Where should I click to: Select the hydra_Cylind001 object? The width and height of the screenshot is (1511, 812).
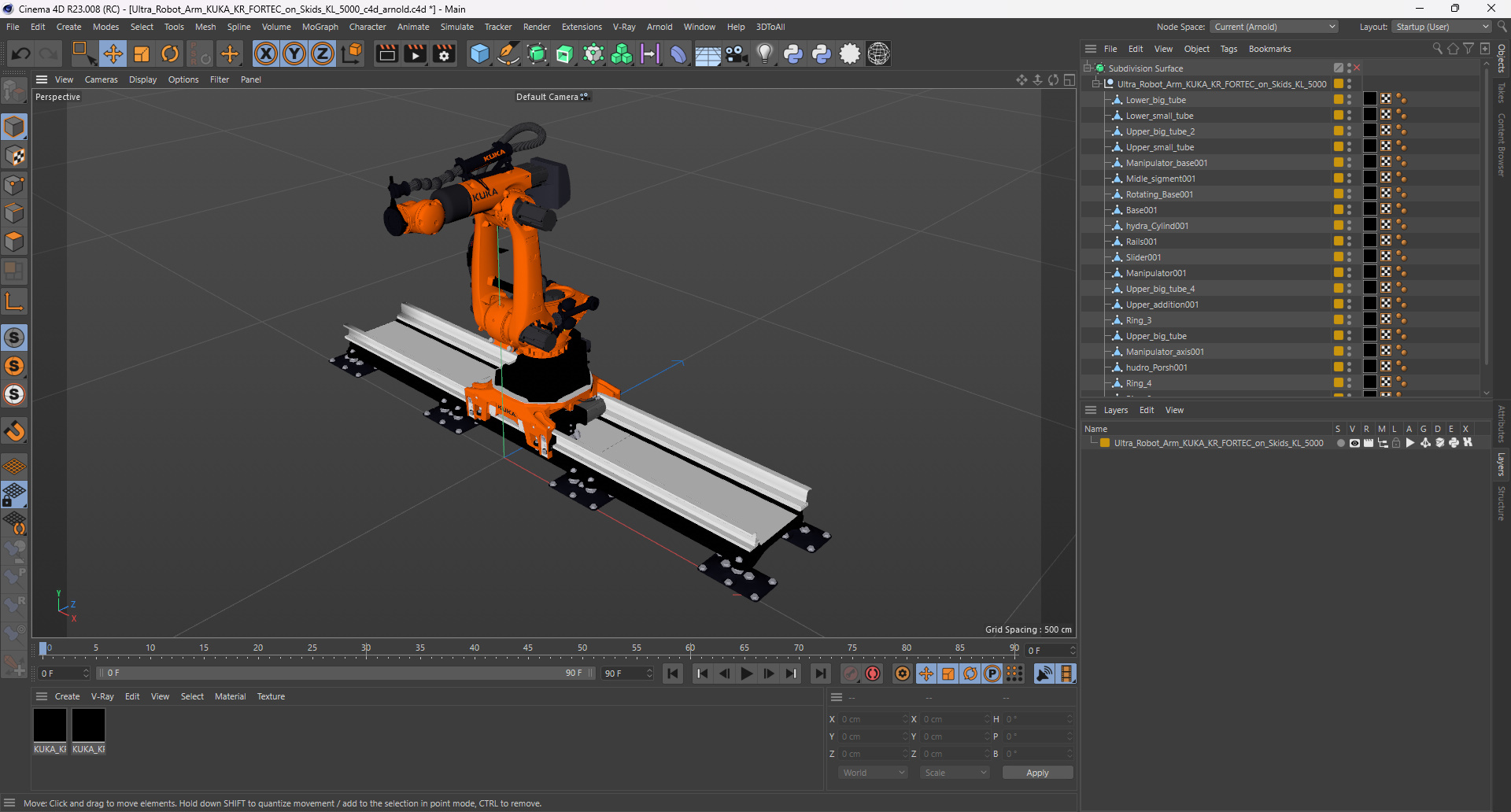point(1157,226)
